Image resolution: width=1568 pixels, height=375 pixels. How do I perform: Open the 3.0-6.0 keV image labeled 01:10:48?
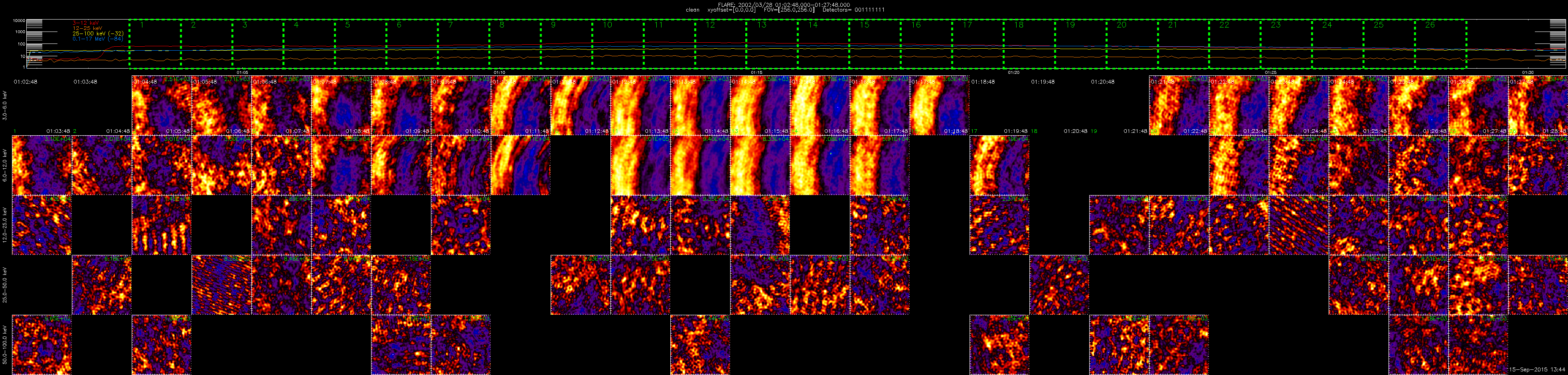coord(521,106)
